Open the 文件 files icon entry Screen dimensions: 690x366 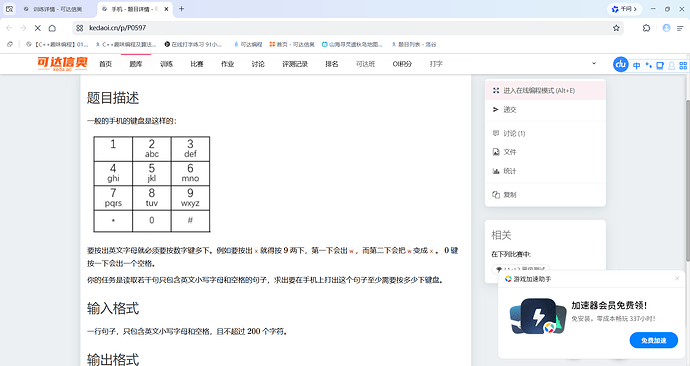click(x=496, y=152)
